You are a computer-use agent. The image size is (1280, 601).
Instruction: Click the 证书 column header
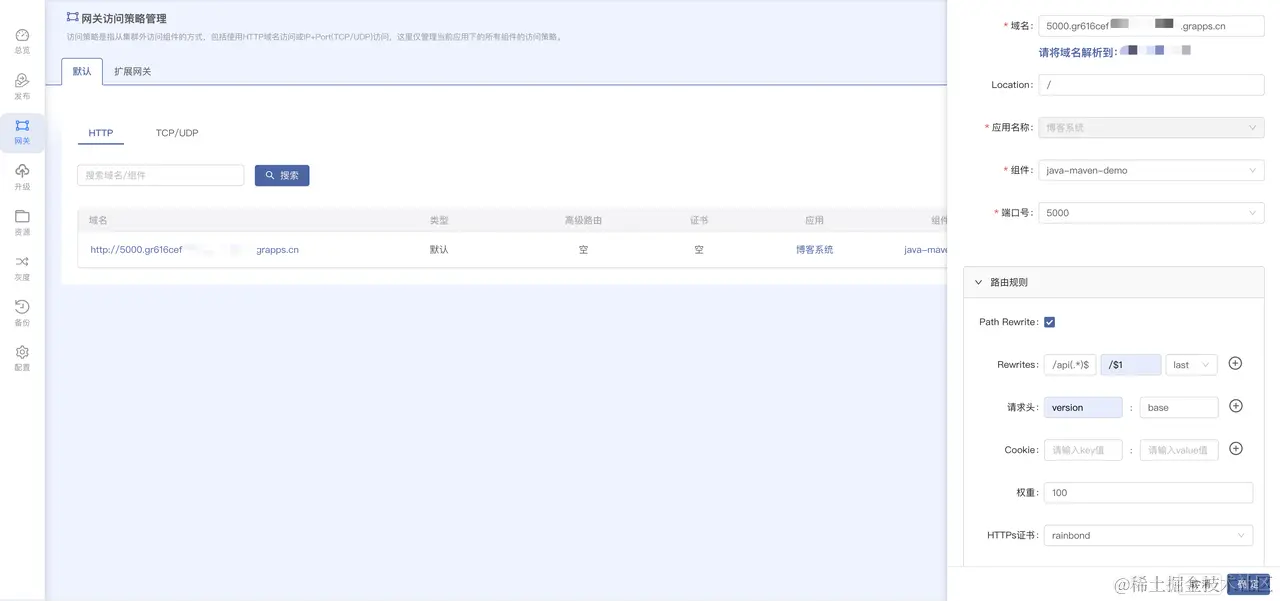[x=699, y=220]
